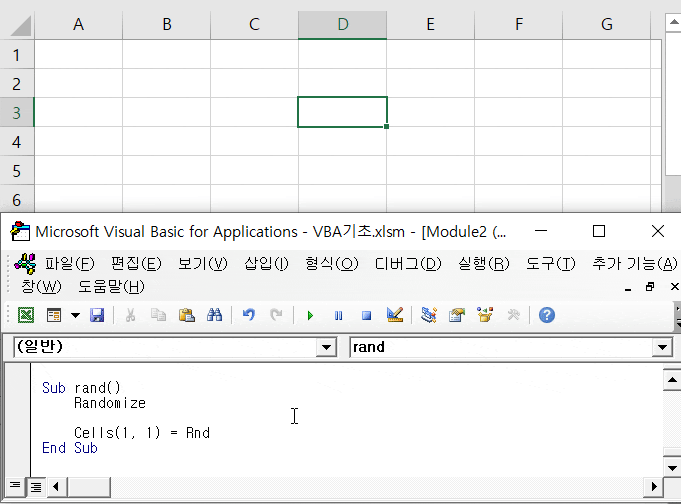Viewport: 681px width, 504px height.
Task: Switch to Procedure View button
Action: point(15,485)
